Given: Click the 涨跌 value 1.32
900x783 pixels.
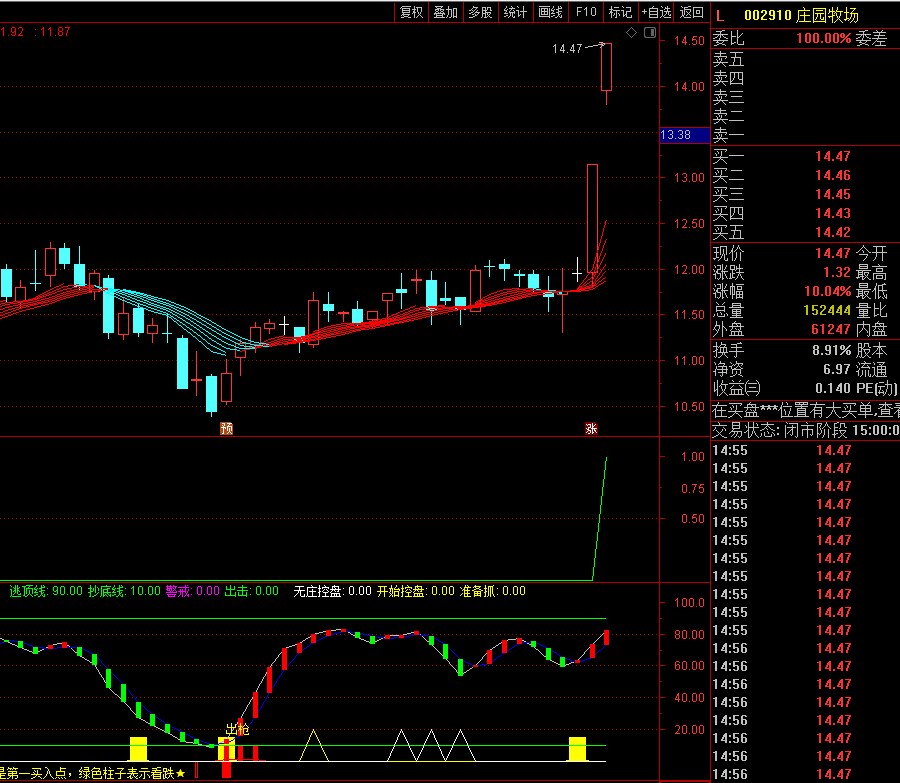Looking at the screenshot, I should (x=837, y=272).
